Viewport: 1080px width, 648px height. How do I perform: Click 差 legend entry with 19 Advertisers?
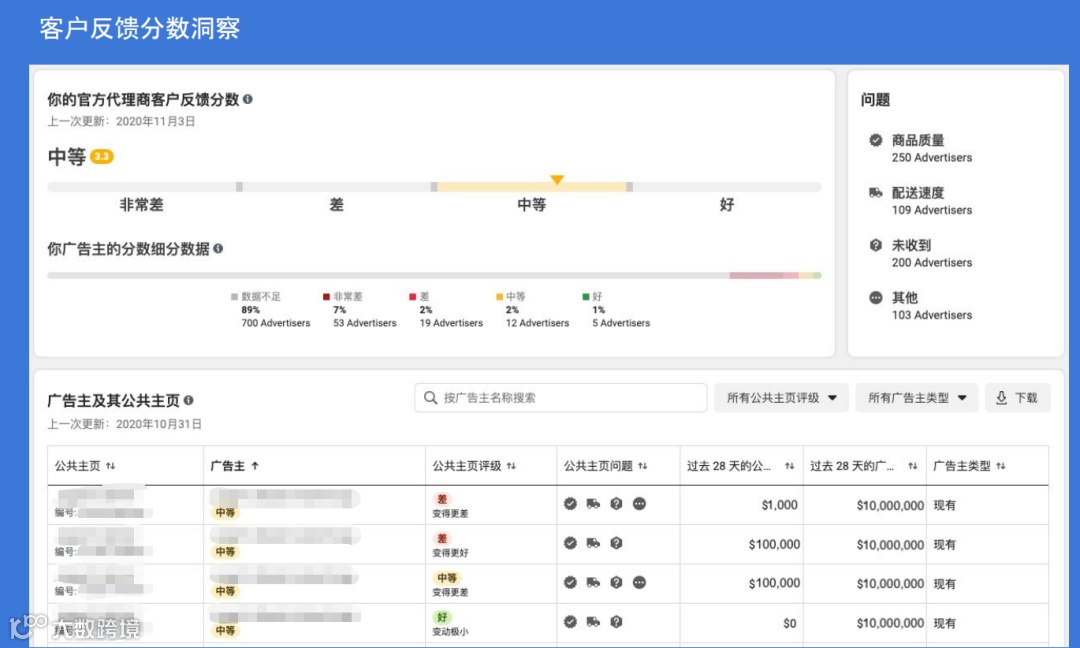(x=446, y=309)
